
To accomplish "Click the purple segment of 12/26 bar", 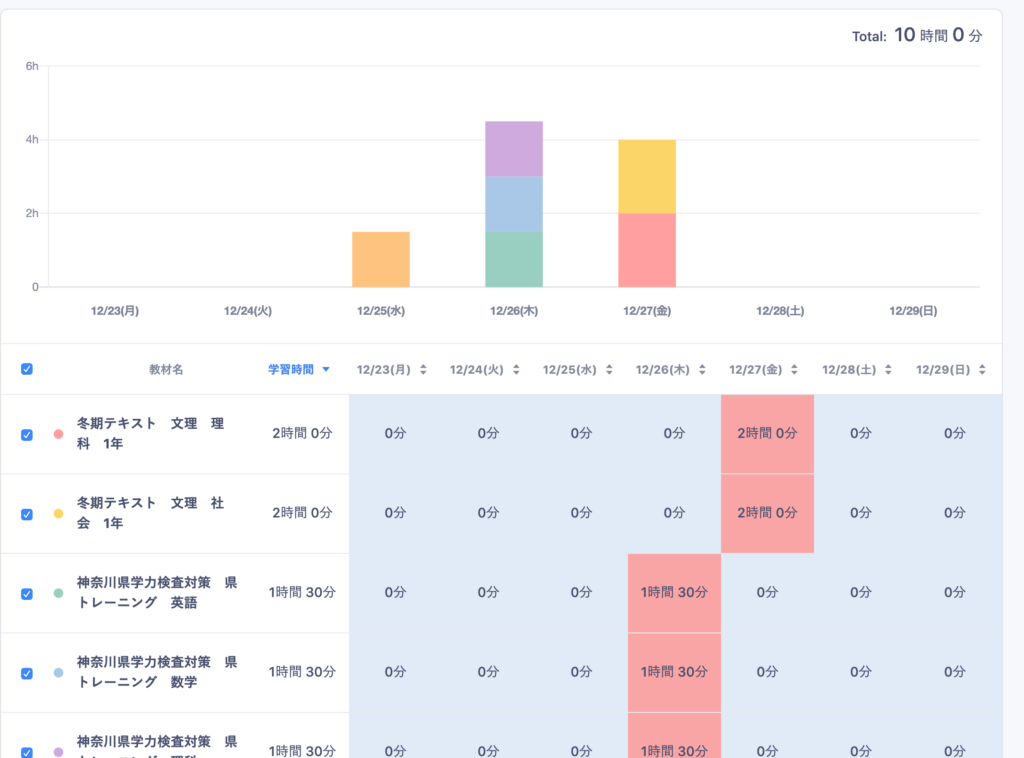I will click(514, 149).
